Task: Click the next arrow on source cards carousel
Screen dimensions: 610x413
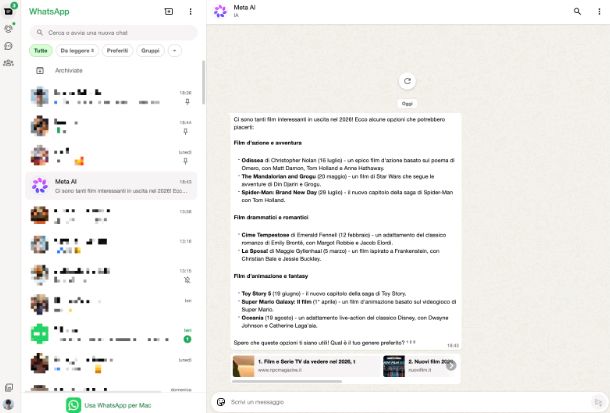Action: (450, 366)
